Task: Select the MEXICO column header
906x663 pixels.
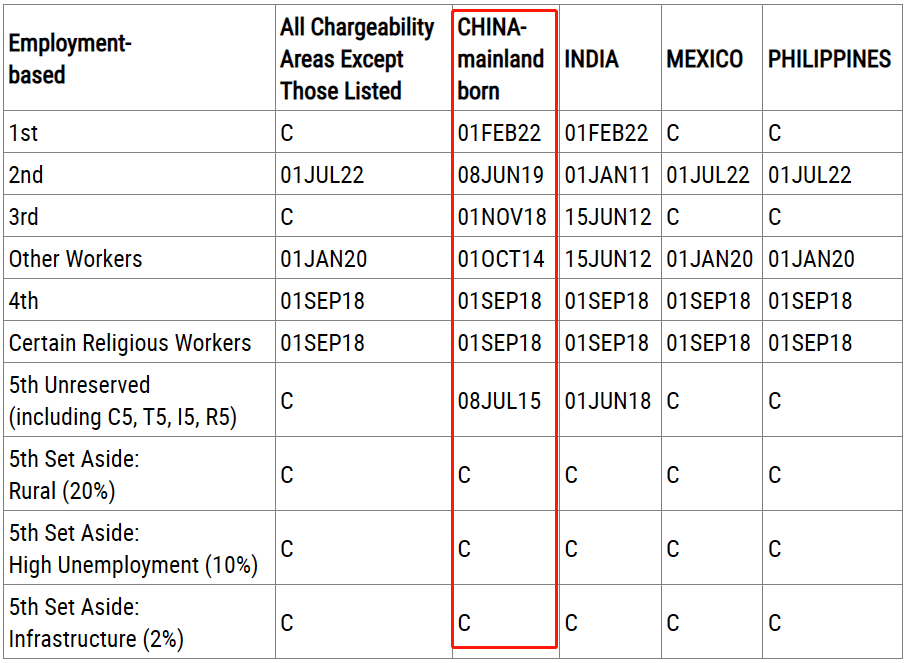Action: 704,59
